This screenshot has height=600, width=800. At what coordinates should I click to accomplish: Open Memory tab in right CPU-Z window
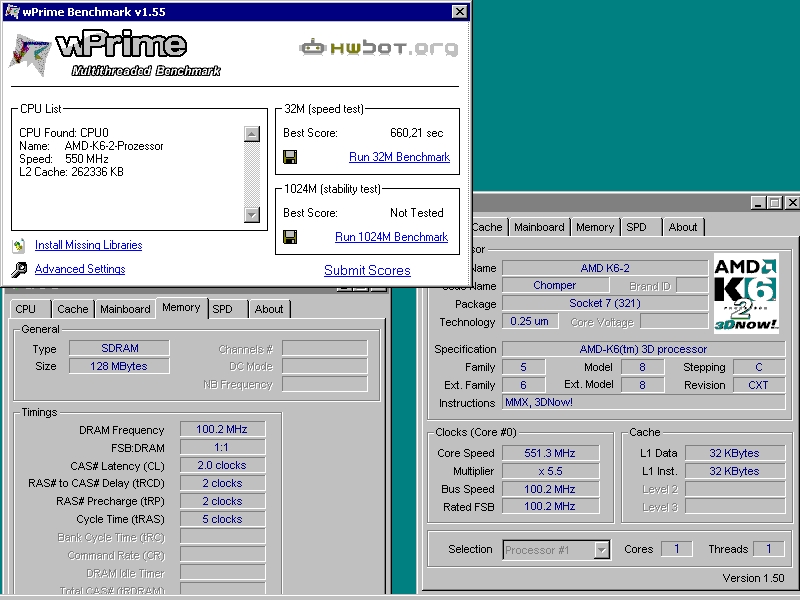pyautogui.click(x=595, y=227)
